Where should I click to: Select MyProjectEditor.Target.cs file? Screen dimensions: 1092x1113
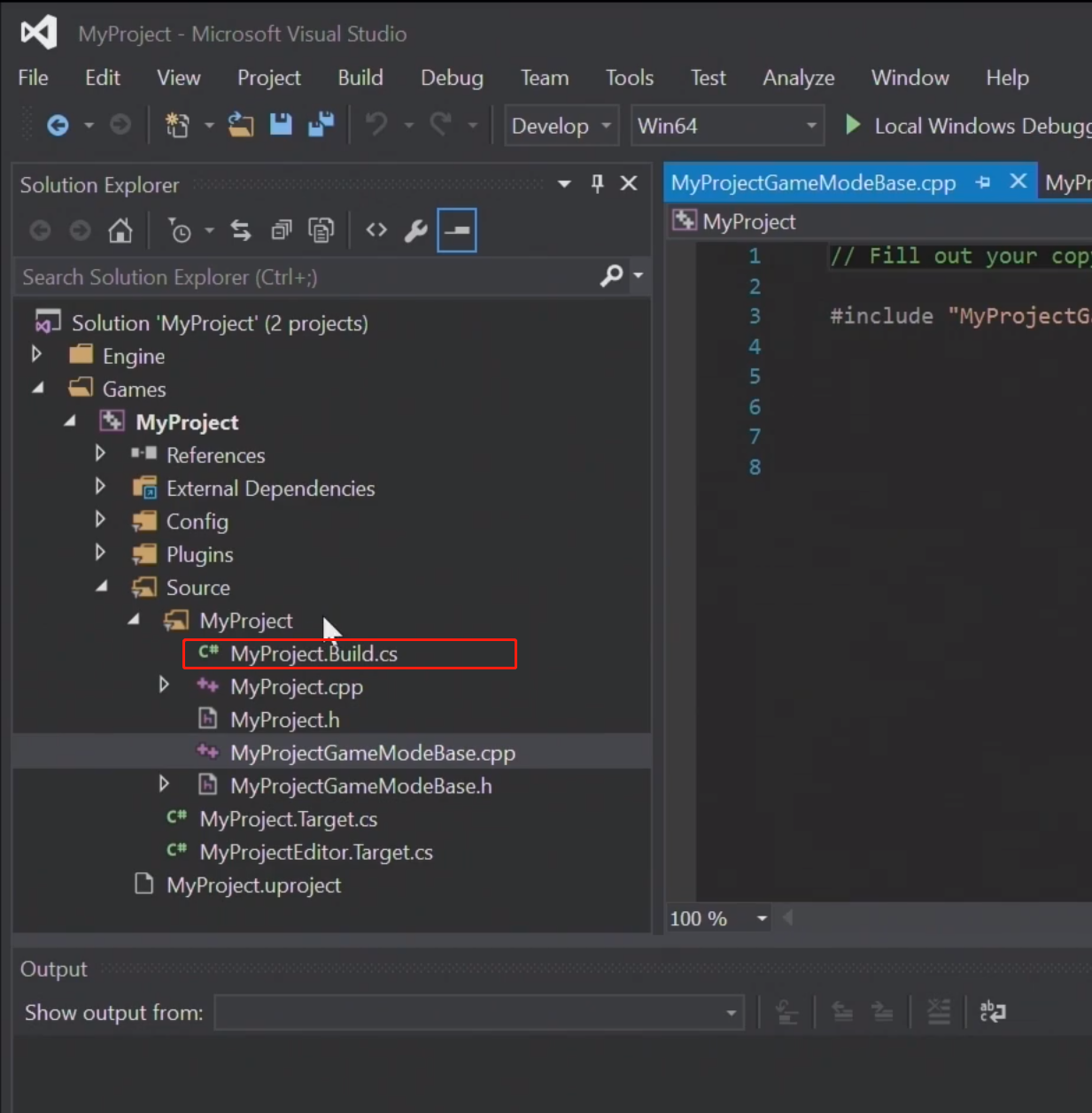coord(316,852)
